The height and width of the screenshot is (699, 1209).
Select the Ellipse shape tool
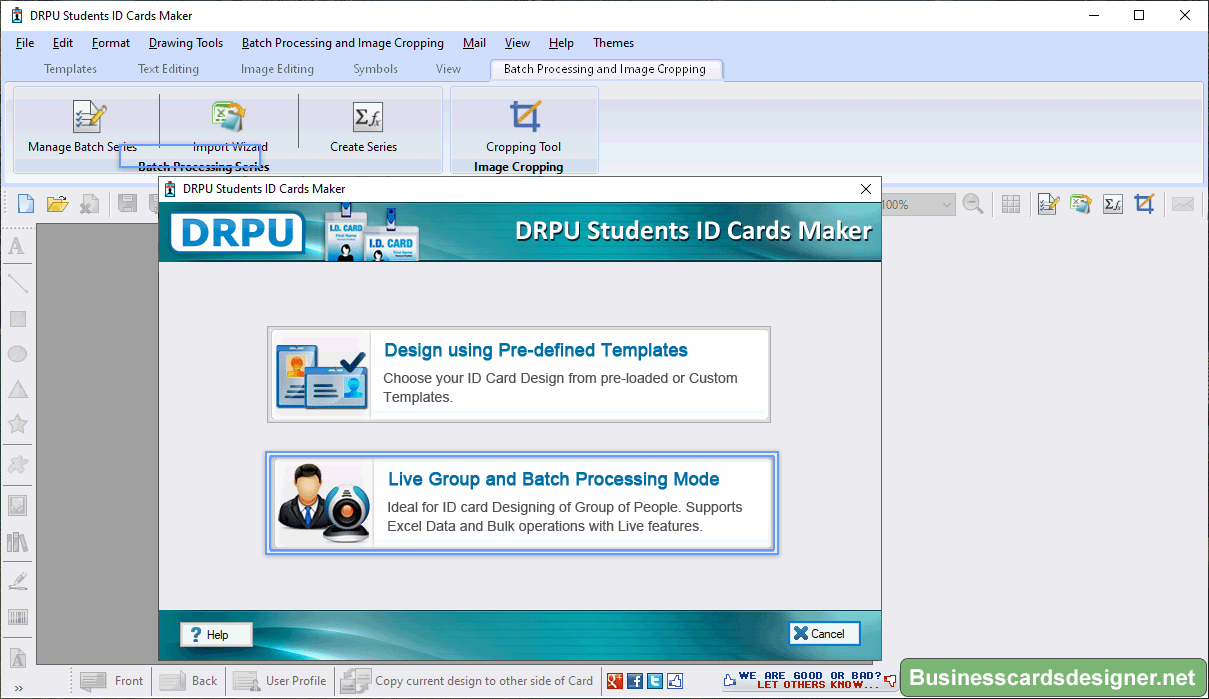[x=17, y=354]
